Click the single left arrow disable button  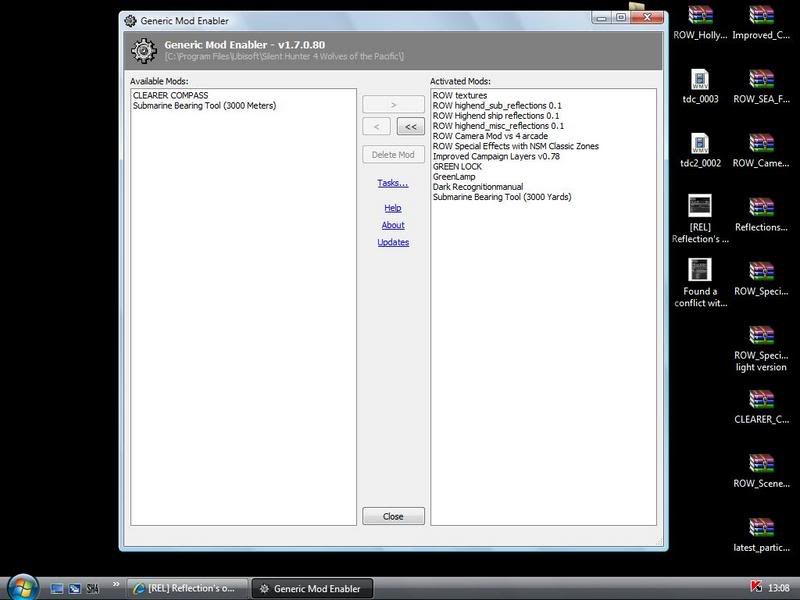tap(377, 126)
